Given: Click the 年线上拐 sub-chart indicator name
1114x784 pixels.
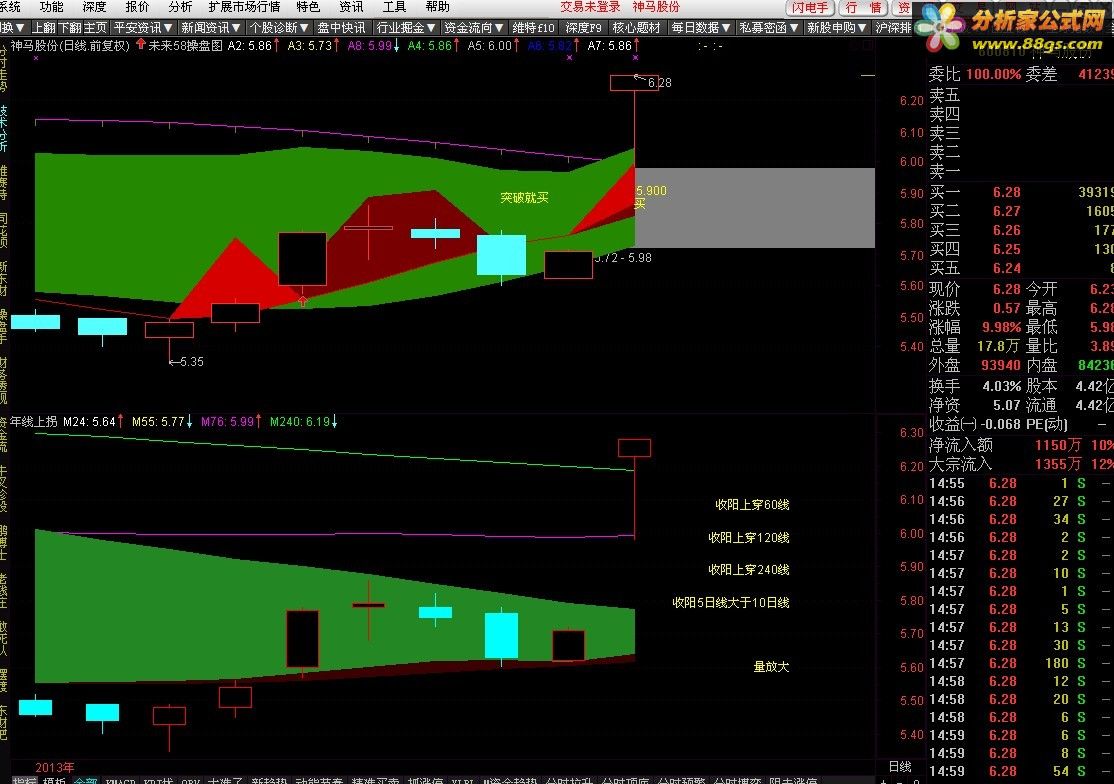Looking at the screenshot, I should 33,422.
